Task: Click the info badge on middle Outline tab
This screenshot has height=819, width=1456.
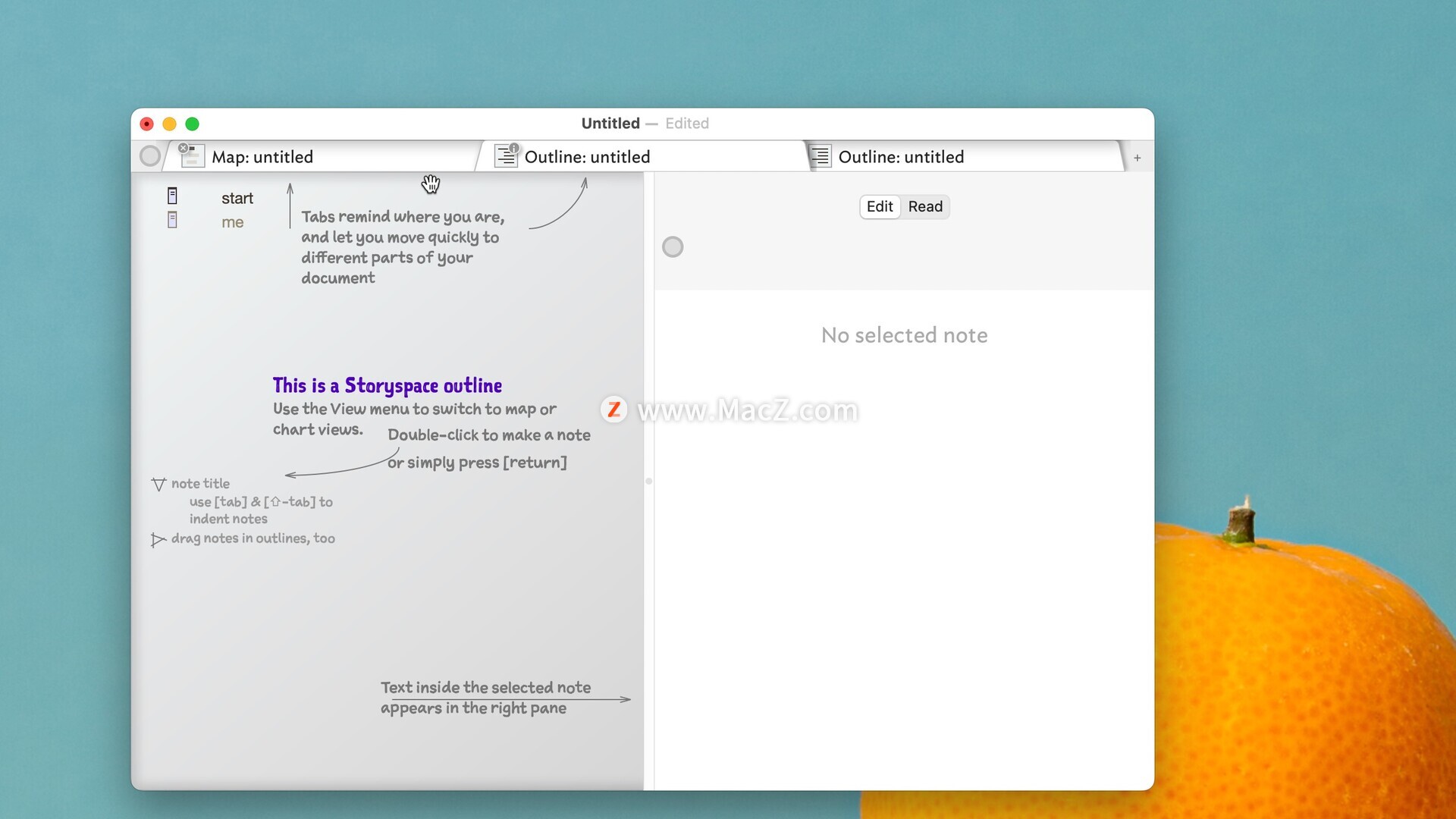Action: coord(514,148)
